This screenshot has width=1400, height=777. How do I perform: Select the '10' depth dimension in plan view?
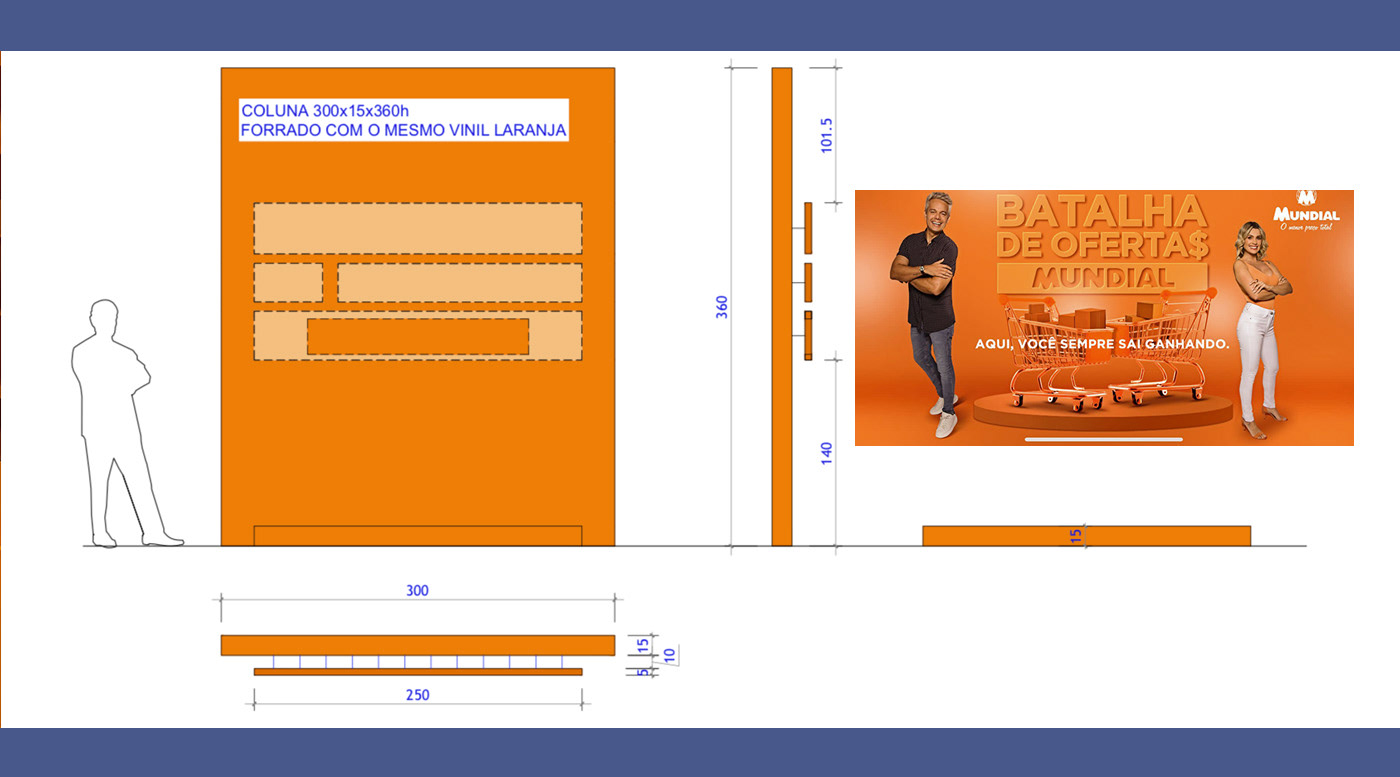point(670,656)
